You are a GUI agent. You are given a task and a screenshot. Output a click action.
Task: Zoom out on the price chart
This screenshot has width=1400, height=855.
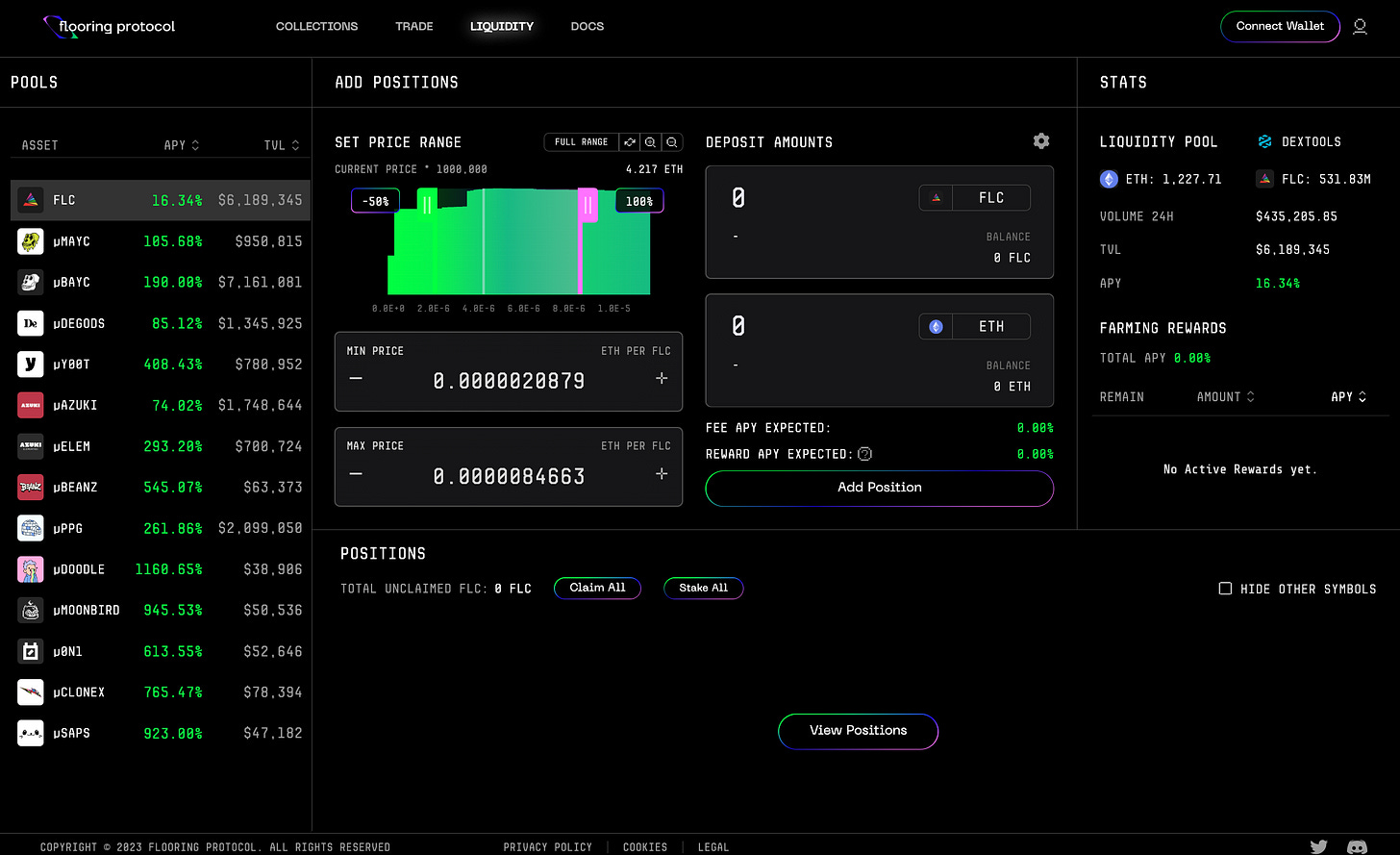coord(672,141)
